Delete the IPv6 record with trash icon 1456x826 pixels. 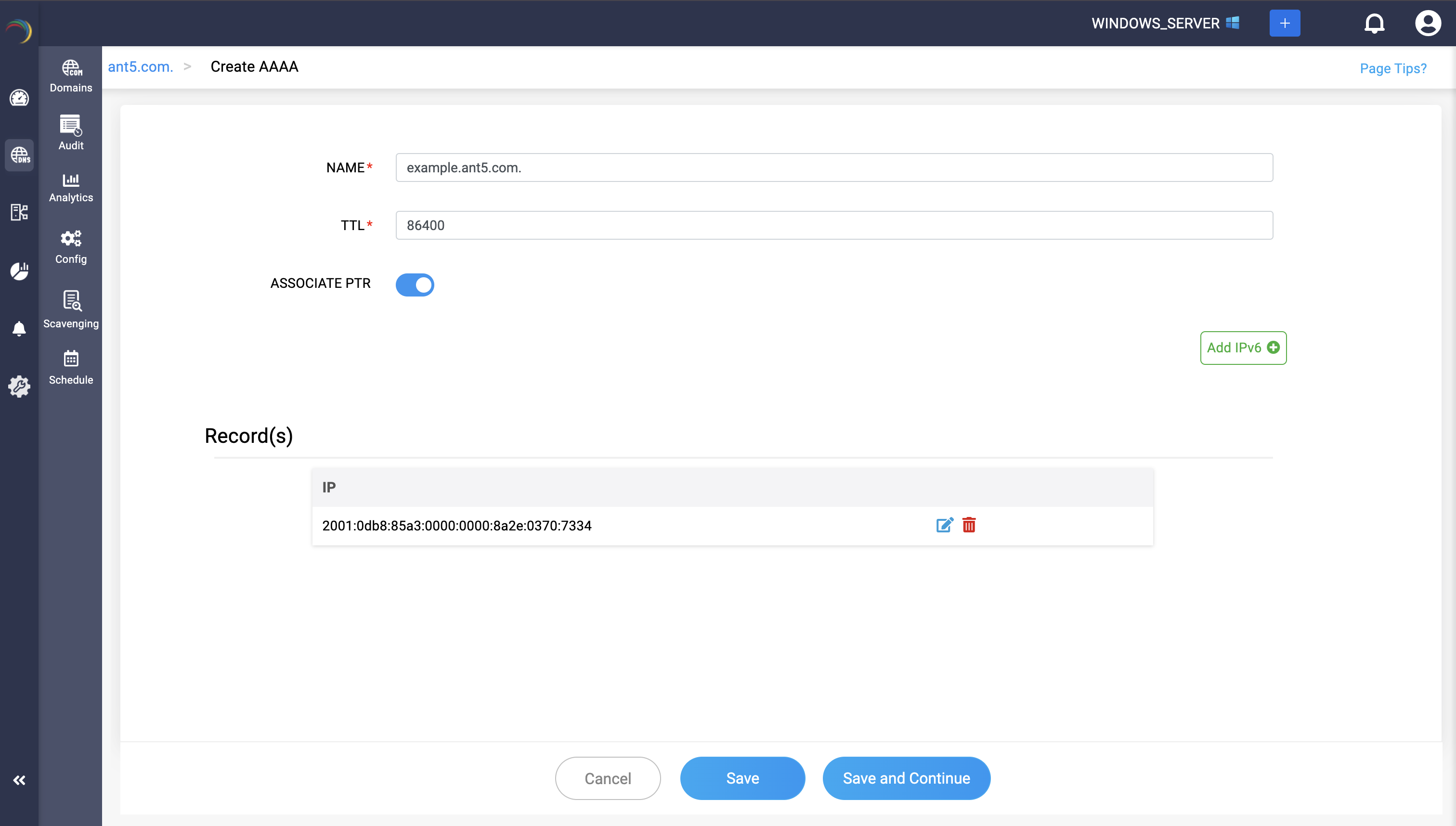(x=969, y=525)
